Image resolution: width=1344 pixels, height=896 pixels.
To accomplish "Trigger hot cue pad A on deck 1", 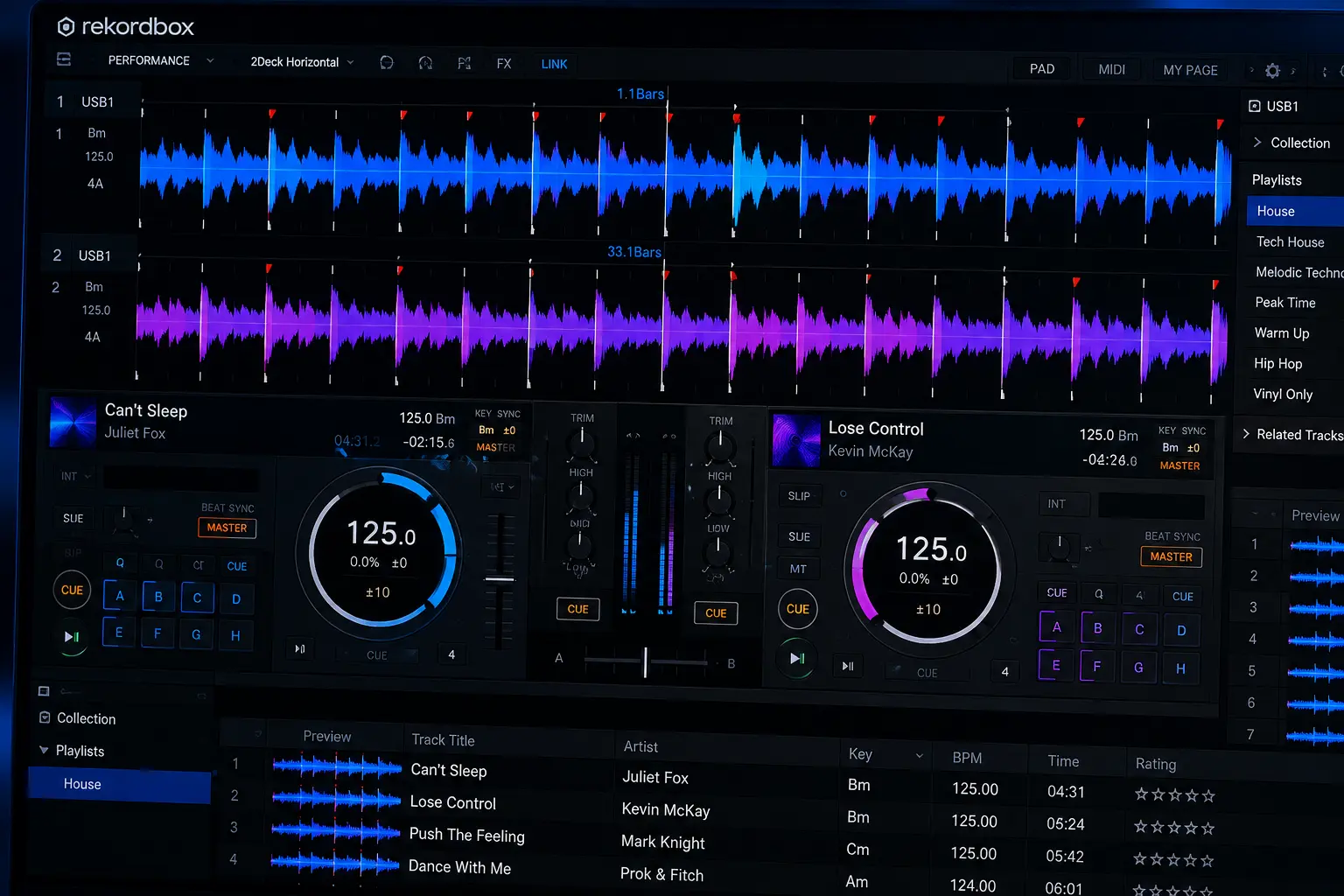I will pos(120,596).
